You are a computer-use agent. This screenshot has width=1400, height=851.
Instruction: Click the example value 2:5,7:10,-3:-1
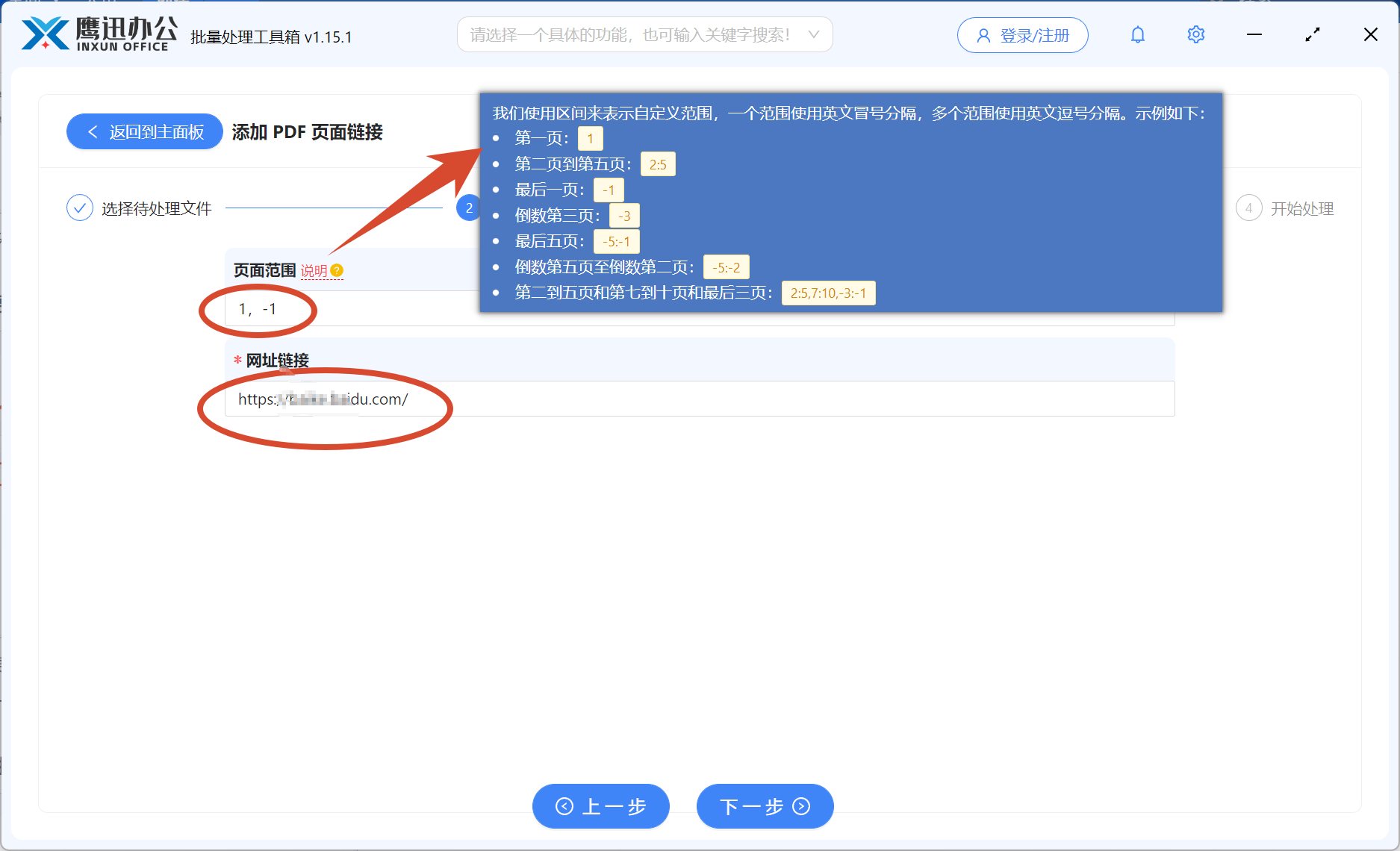828,293
